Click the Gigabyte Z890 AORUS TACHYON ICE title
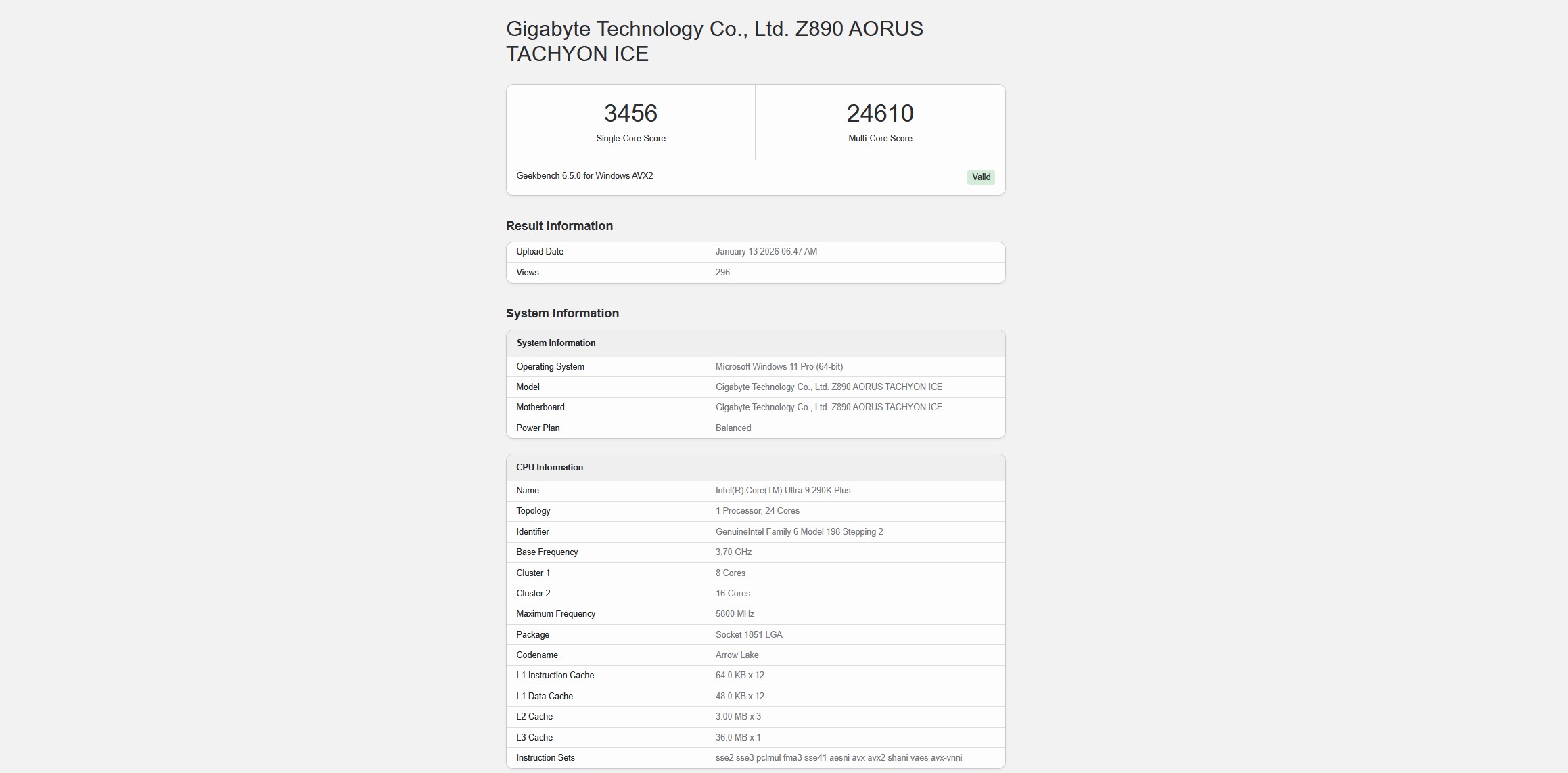 pyautogui.click(x=715, y=41)
